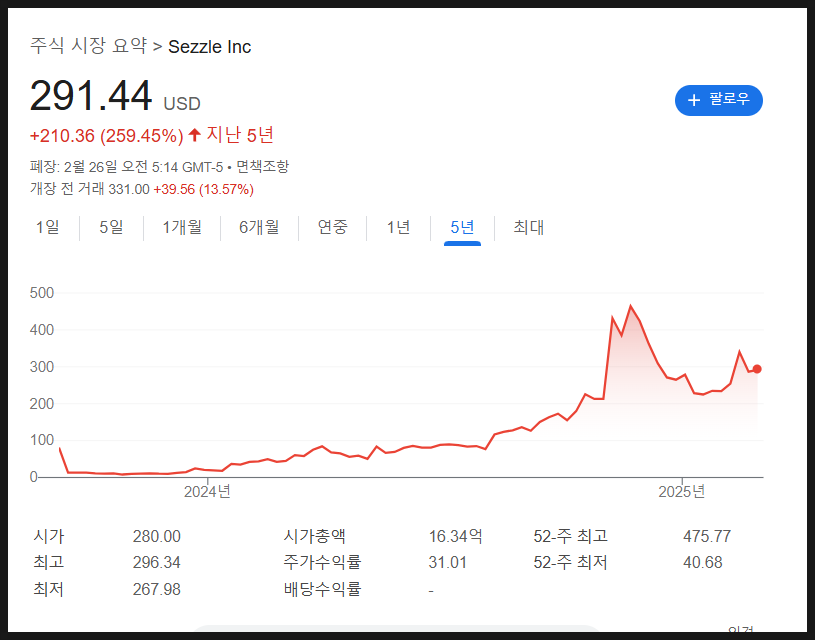The image size is (815, 640).
Task: Click the 52-주 최고 value 475.77
Action: point(707,536)
